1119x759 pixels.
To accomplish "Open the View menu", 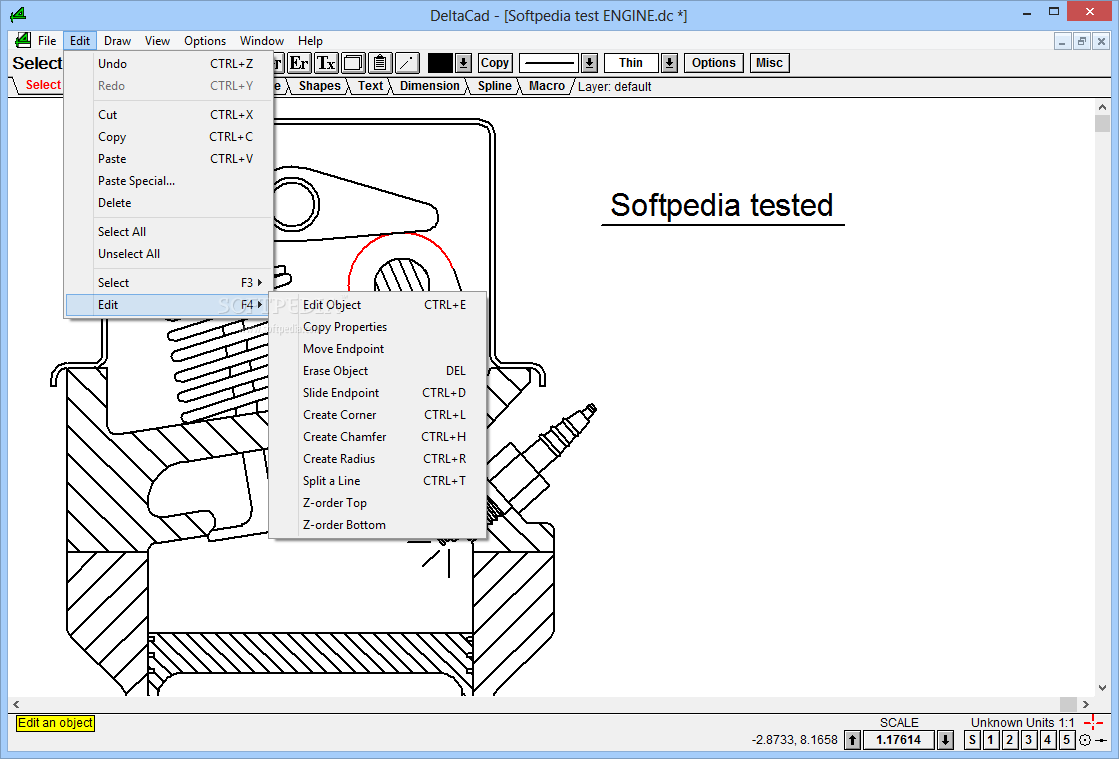I will click(157, 41).
